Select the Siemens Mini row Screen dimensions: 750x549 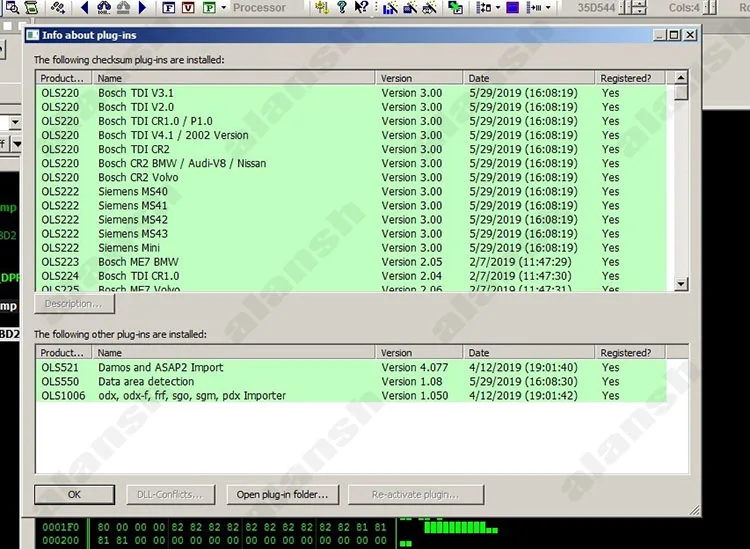[351, 248]
